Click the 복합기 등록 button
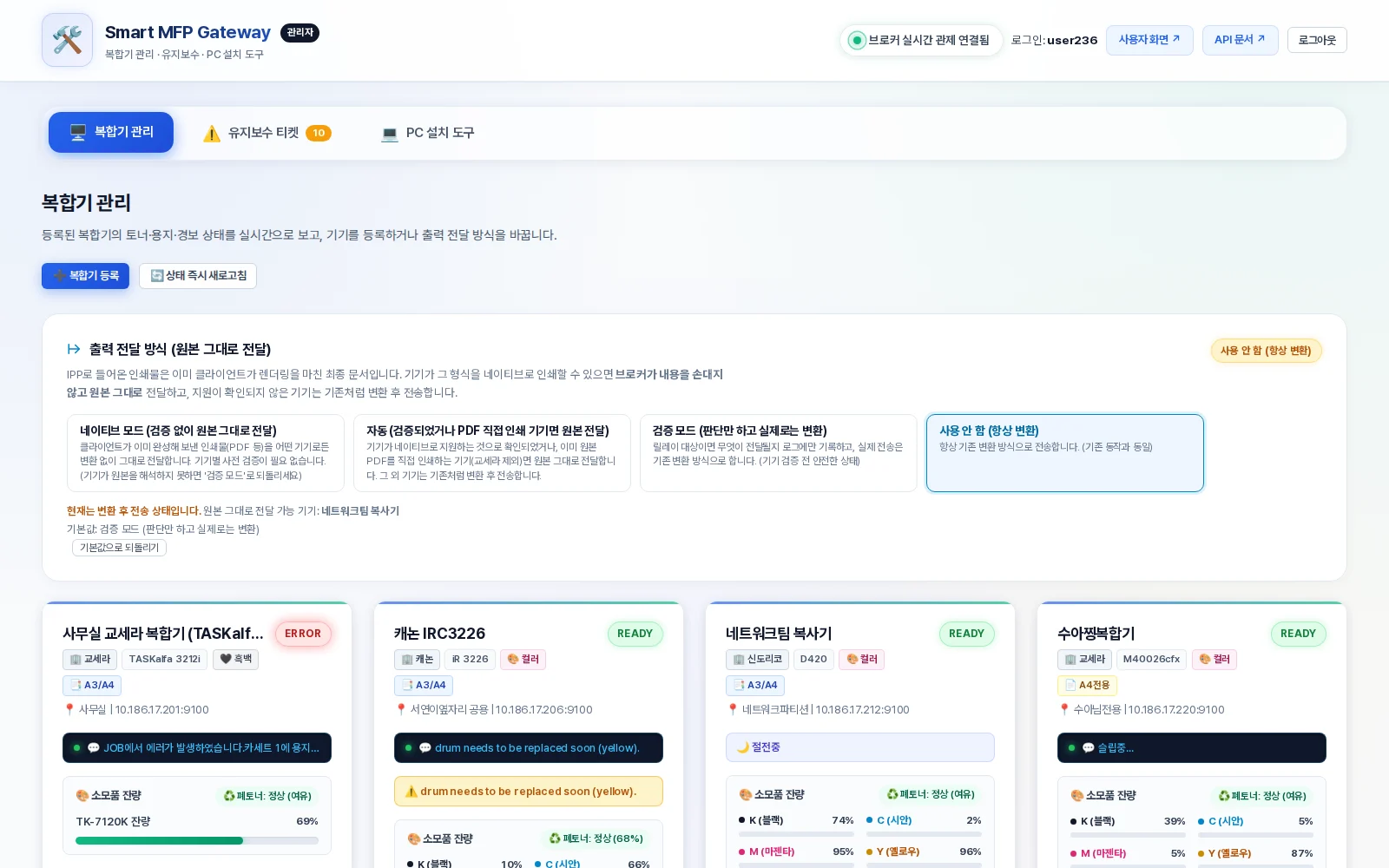Screen dimensions: 1389x868 (x=85, y=276)
